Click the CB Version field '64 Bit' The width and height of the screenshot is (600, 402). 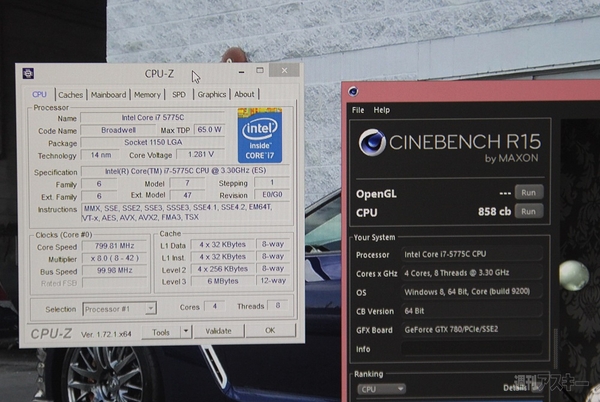pos(471,311)
